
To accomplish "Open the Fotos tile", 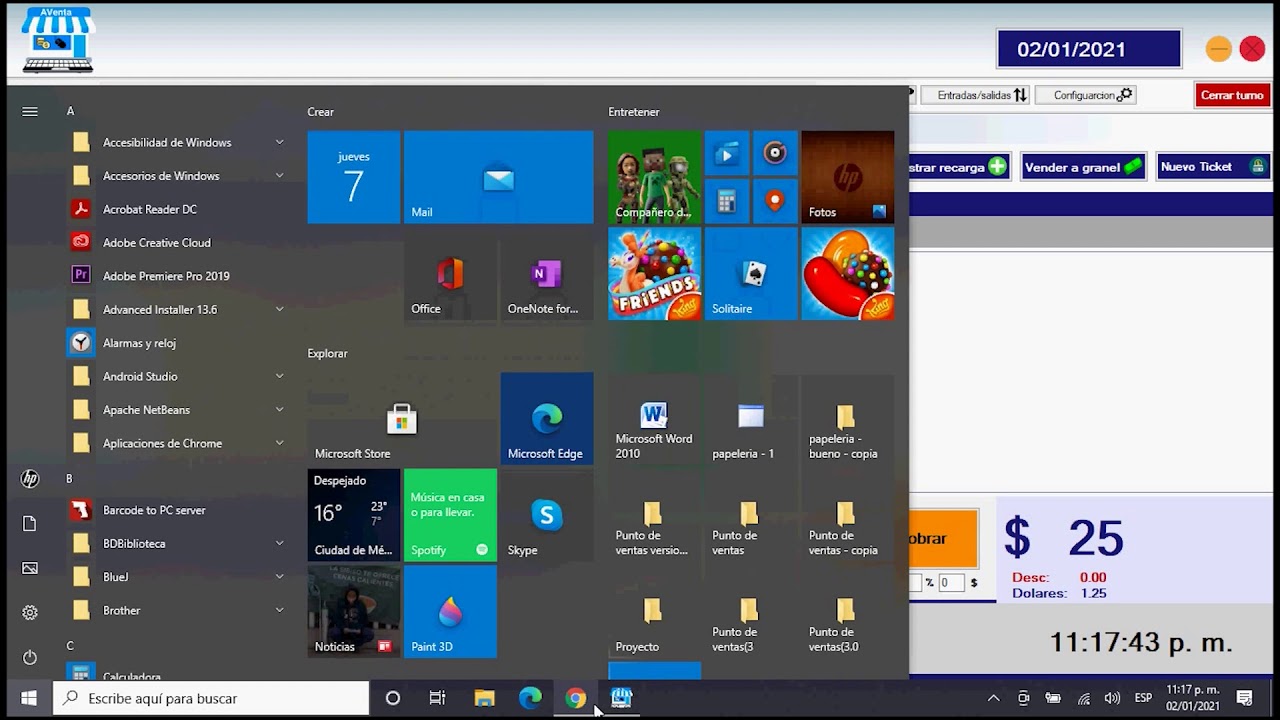I will click(847, 177).
